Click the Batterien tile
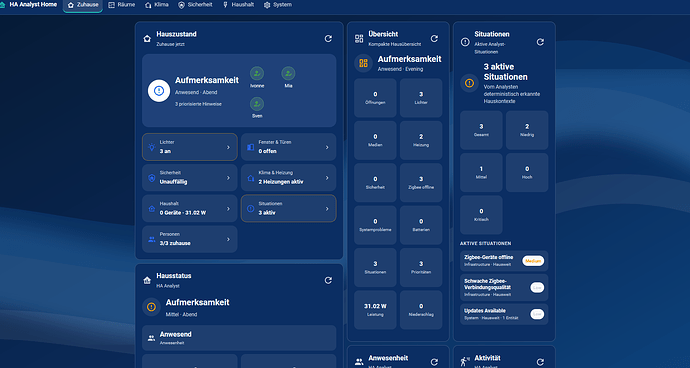 point(421,225)
